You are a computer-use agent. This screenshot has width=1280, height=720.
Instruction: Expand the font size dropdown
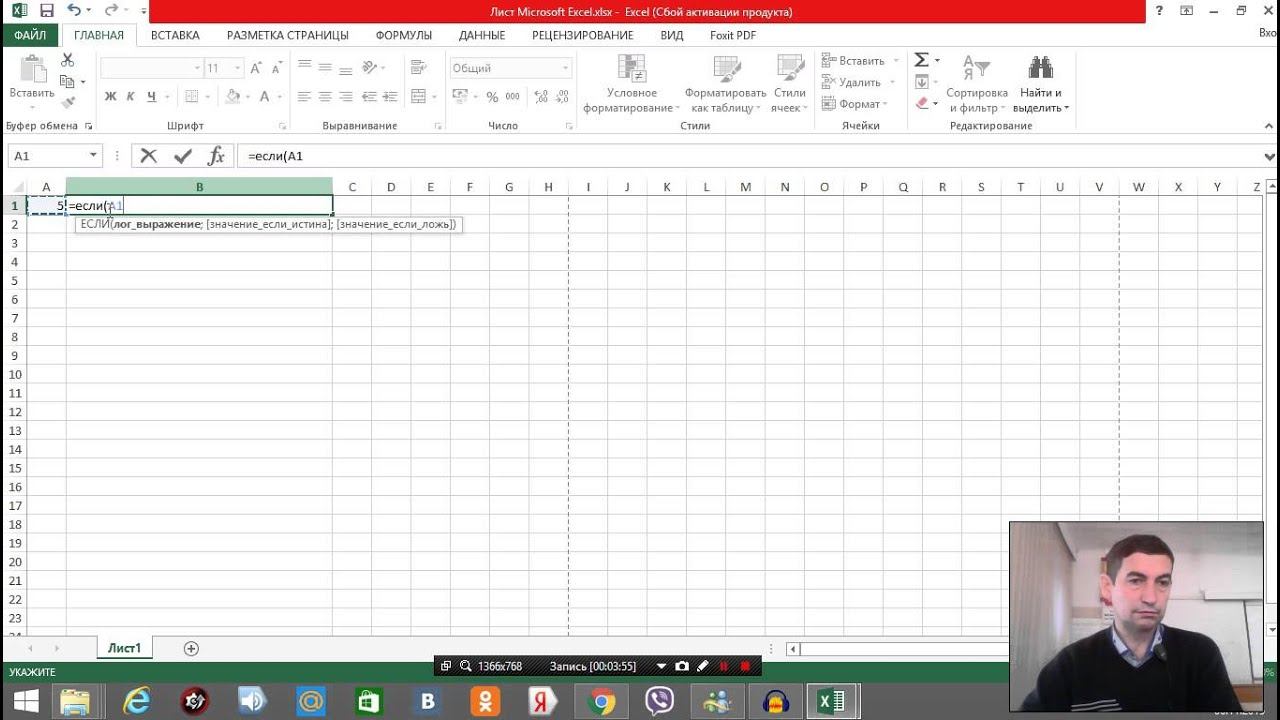[237, 68]
